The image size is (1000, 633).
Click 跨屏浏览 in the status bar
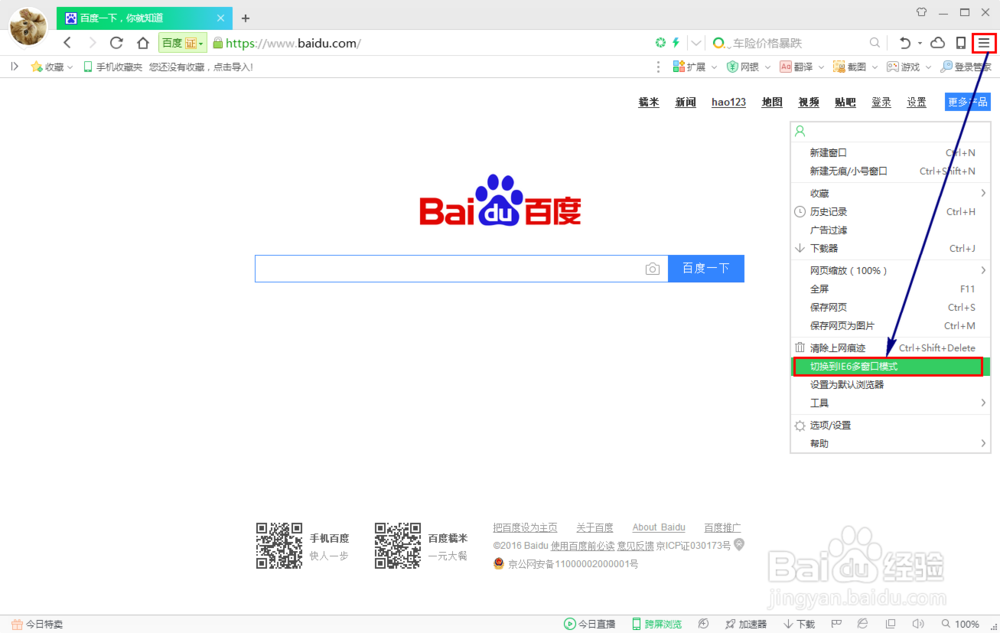pos(657,624)
